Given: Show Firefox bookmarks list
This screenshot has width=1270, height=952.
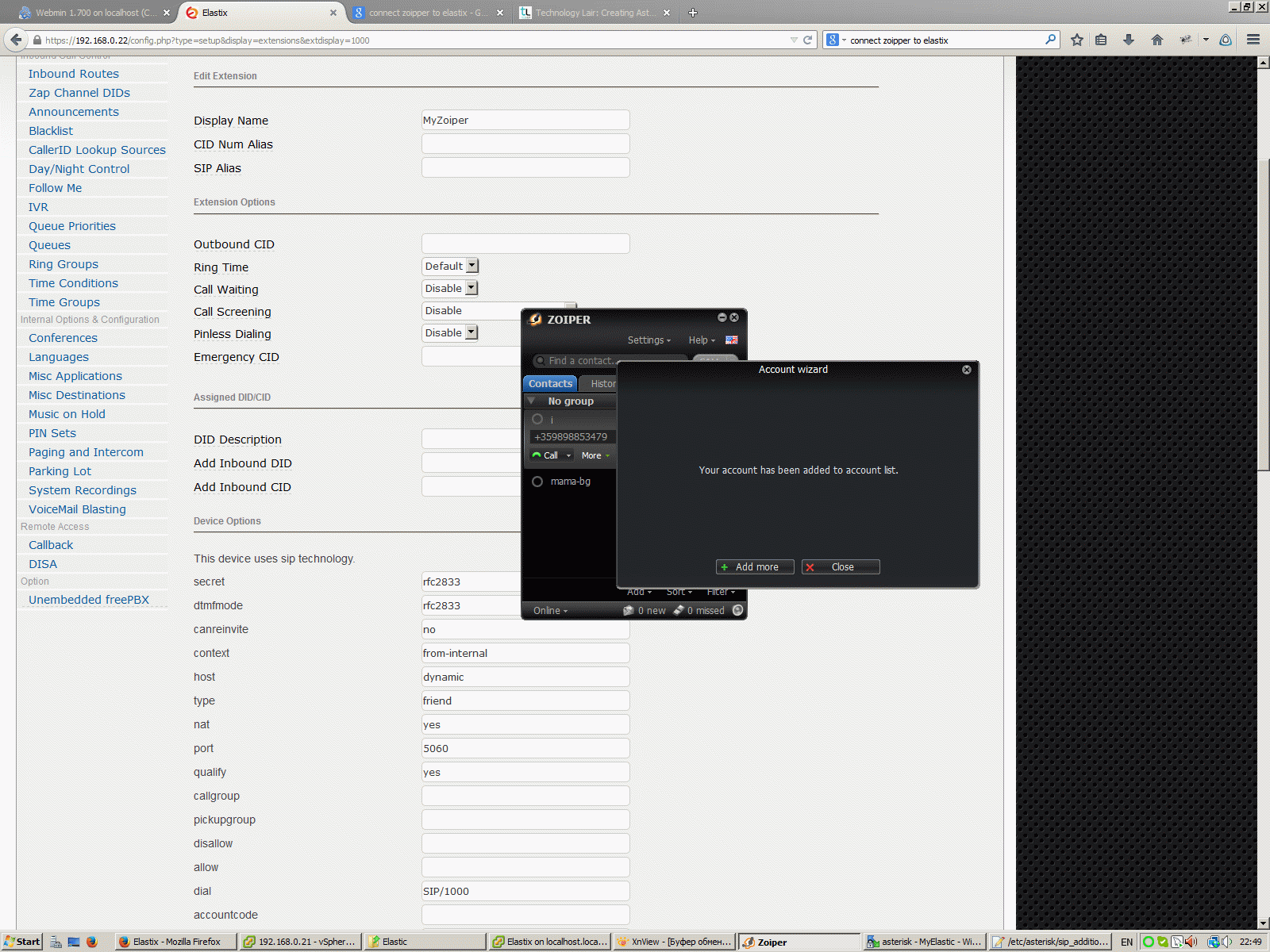Looking at the screenshot, I should (x=1101, y=40).
